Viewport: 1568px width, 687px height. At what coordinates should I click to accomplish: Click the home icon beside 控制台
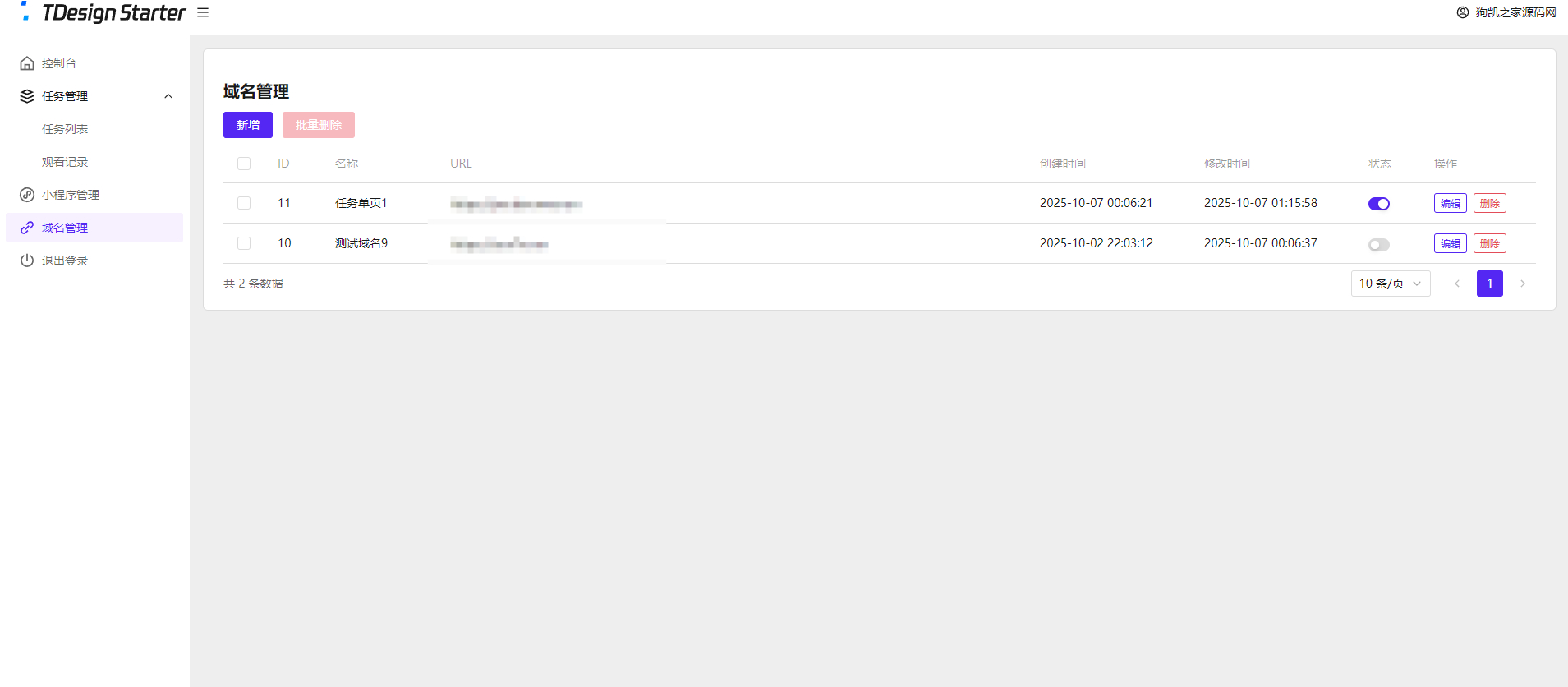(27, 63)
